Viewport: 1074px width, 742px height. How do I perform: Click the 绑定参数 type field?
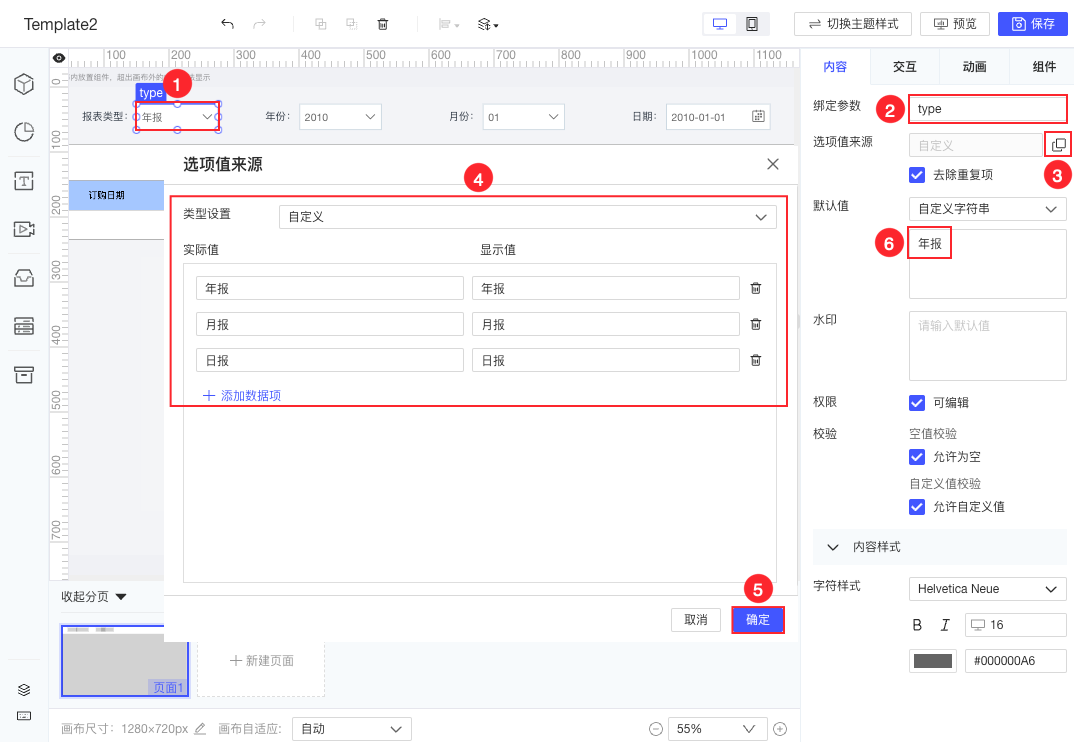(988, 109)
